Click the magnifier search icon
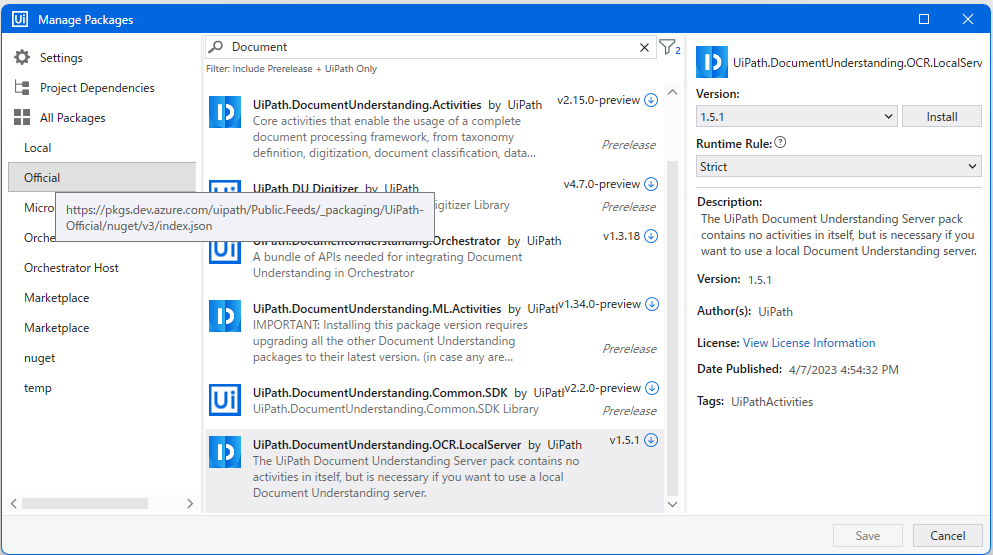The height and width of the screenshot is (555, 993). [216, 47]
